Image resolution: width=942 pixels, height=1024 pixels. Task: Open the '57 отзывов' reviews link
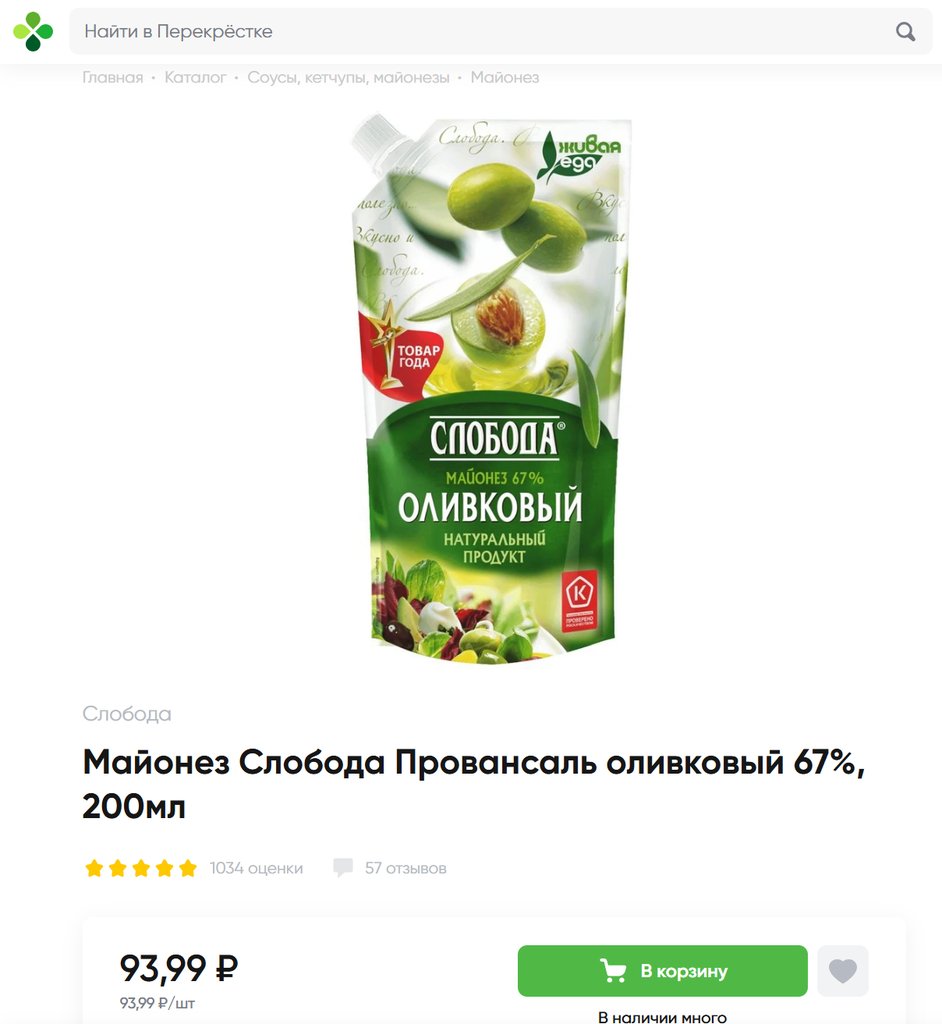pyautogui.click(x=406, y=868)
